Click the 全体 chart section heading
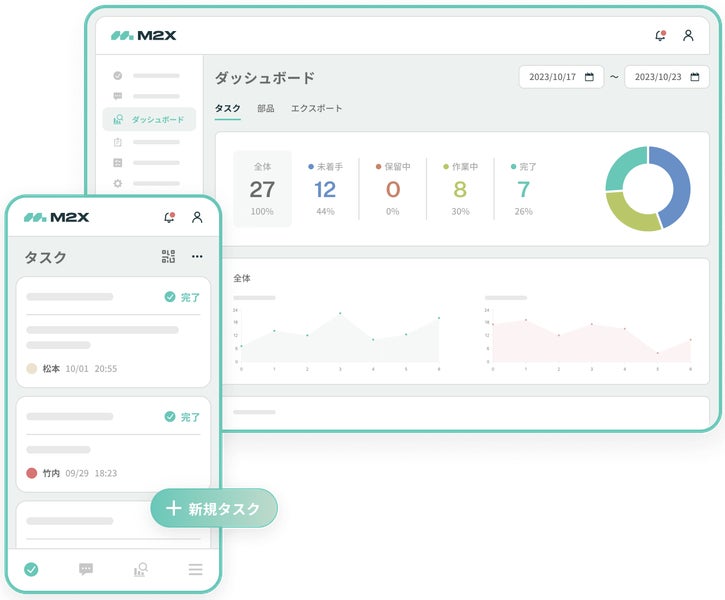 (x=242, y=278)
